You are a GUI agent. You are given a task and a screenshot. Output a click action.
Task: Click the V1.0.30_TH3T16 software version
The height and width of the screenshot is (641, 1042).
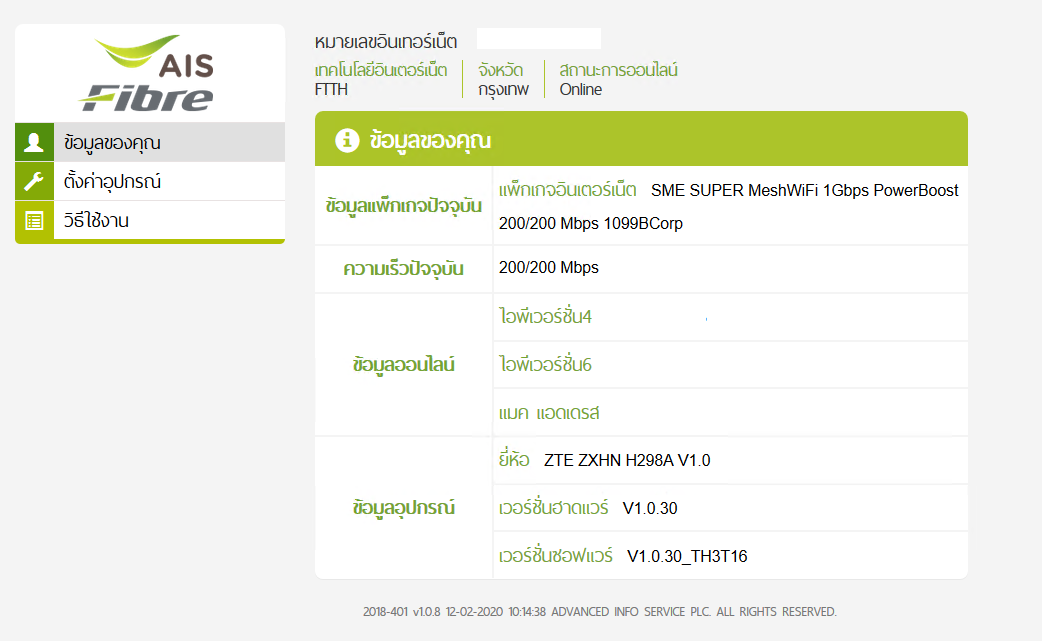tap(687, 557)
